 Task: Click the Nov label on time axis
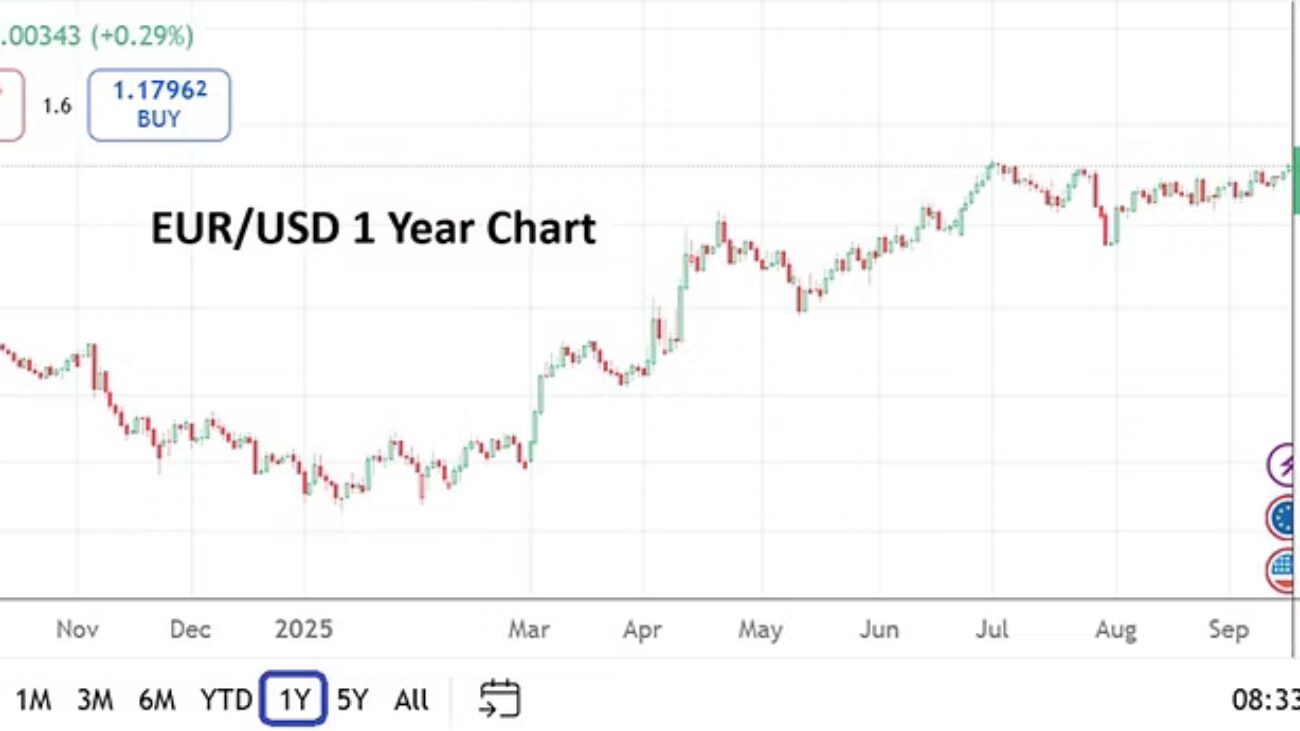77,630
